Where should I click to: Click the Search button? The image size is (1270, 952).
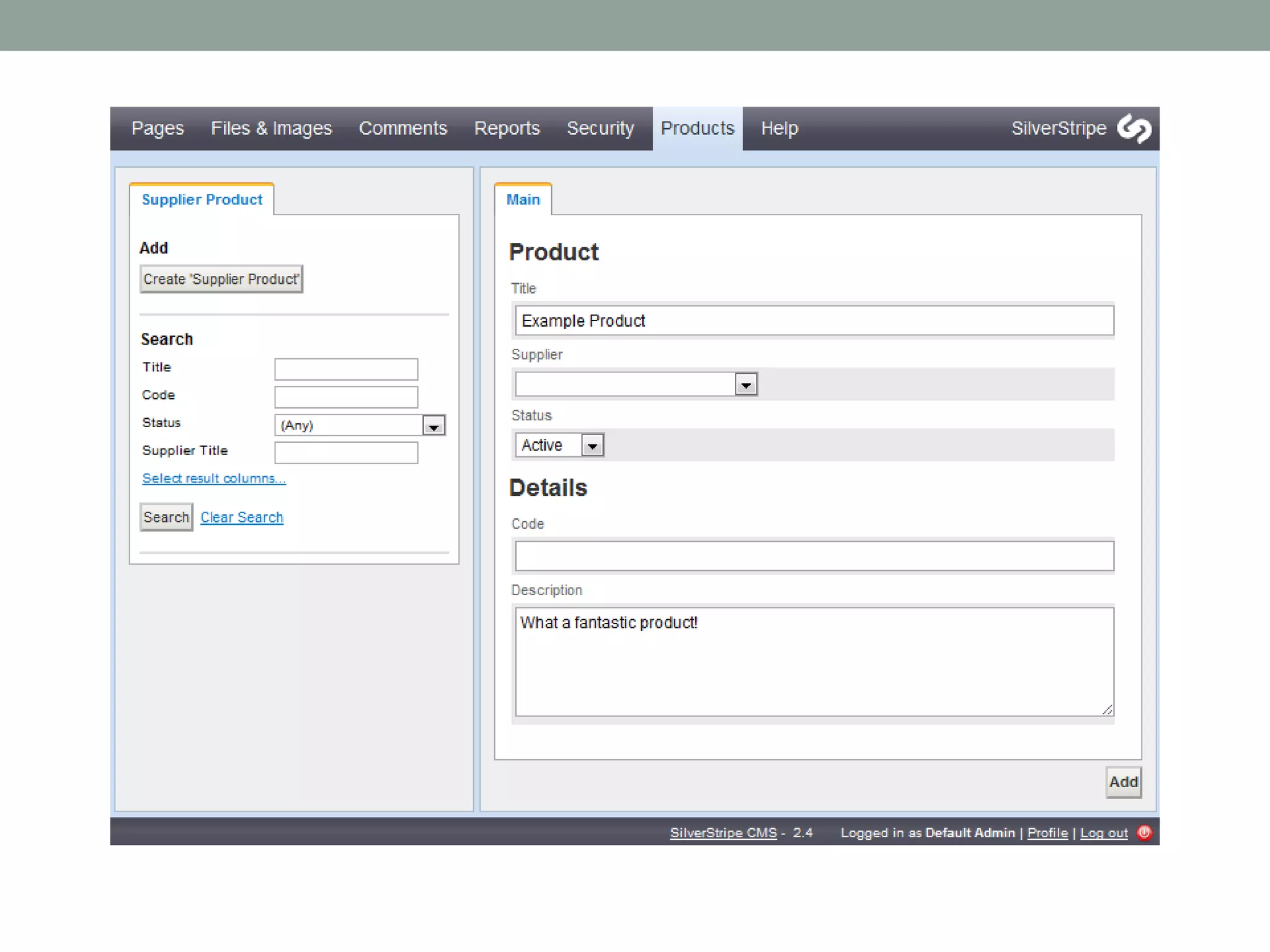[x=166, y=517]
